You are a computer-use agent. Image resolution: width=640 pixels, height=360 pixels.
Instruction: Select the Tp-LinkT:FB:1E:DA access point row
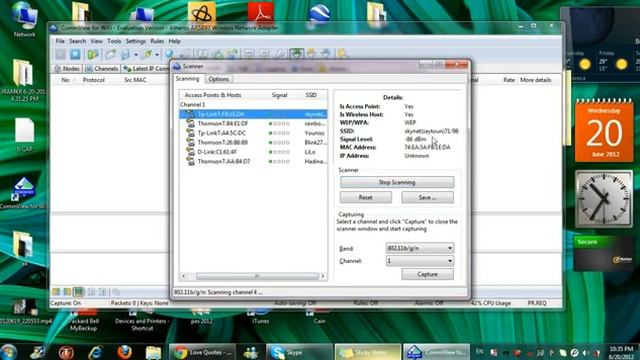253,114
